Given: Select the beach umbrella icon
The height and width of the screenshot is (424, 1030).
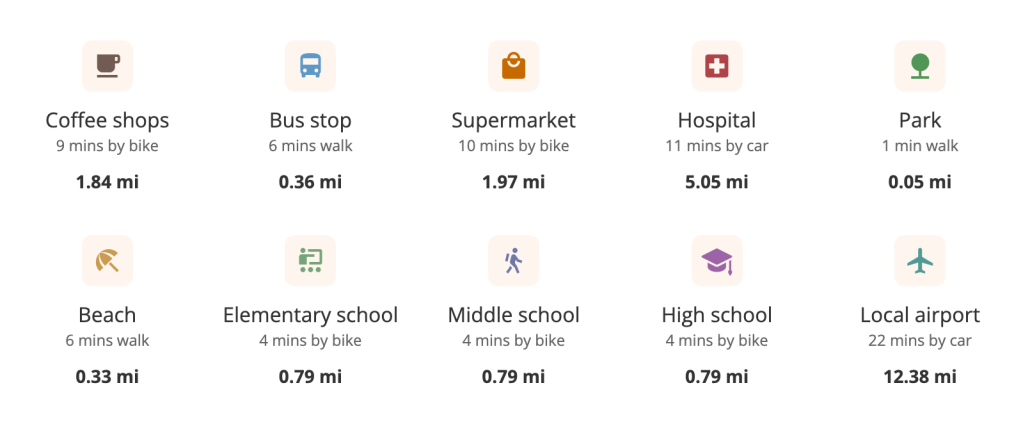Looking at the screenshot, I should 107,261.
